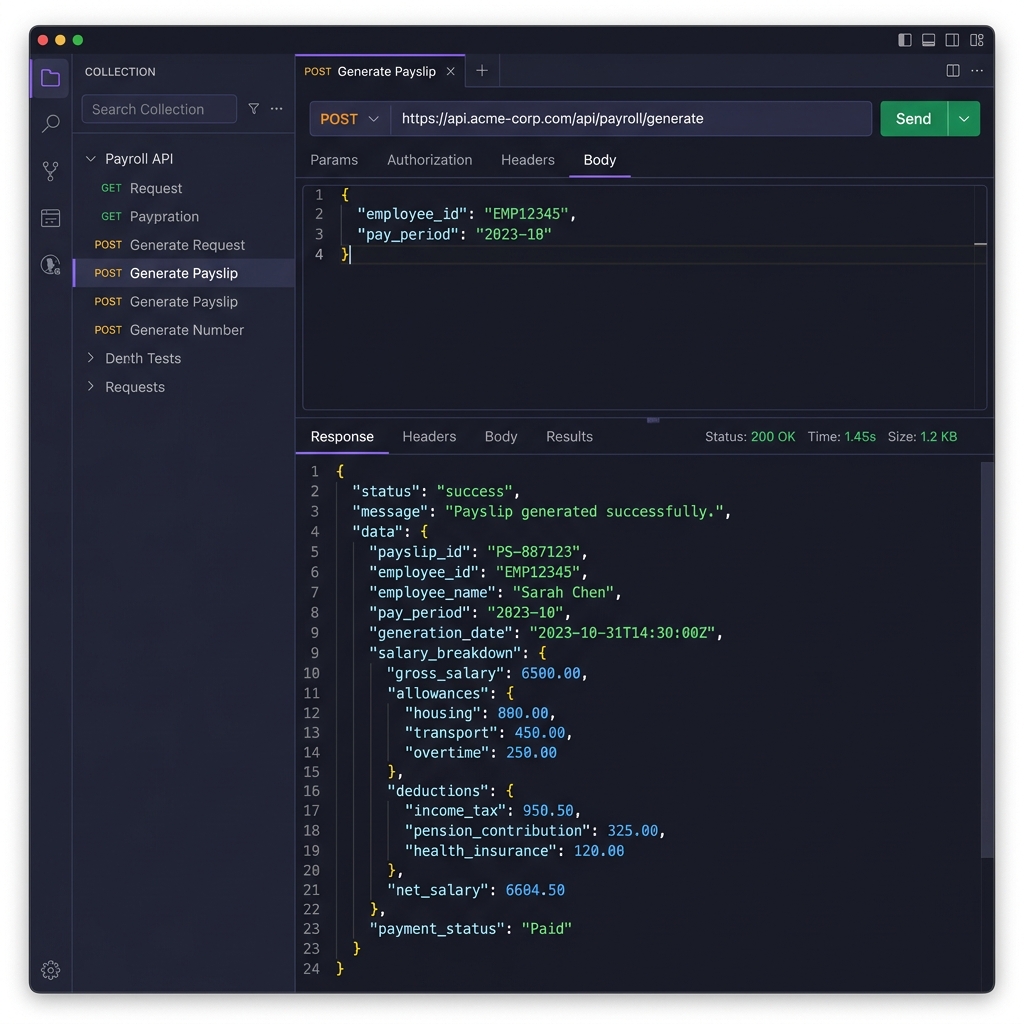Switch to the Params tab
The image size is (1024, 1024).
pos(334,160)
